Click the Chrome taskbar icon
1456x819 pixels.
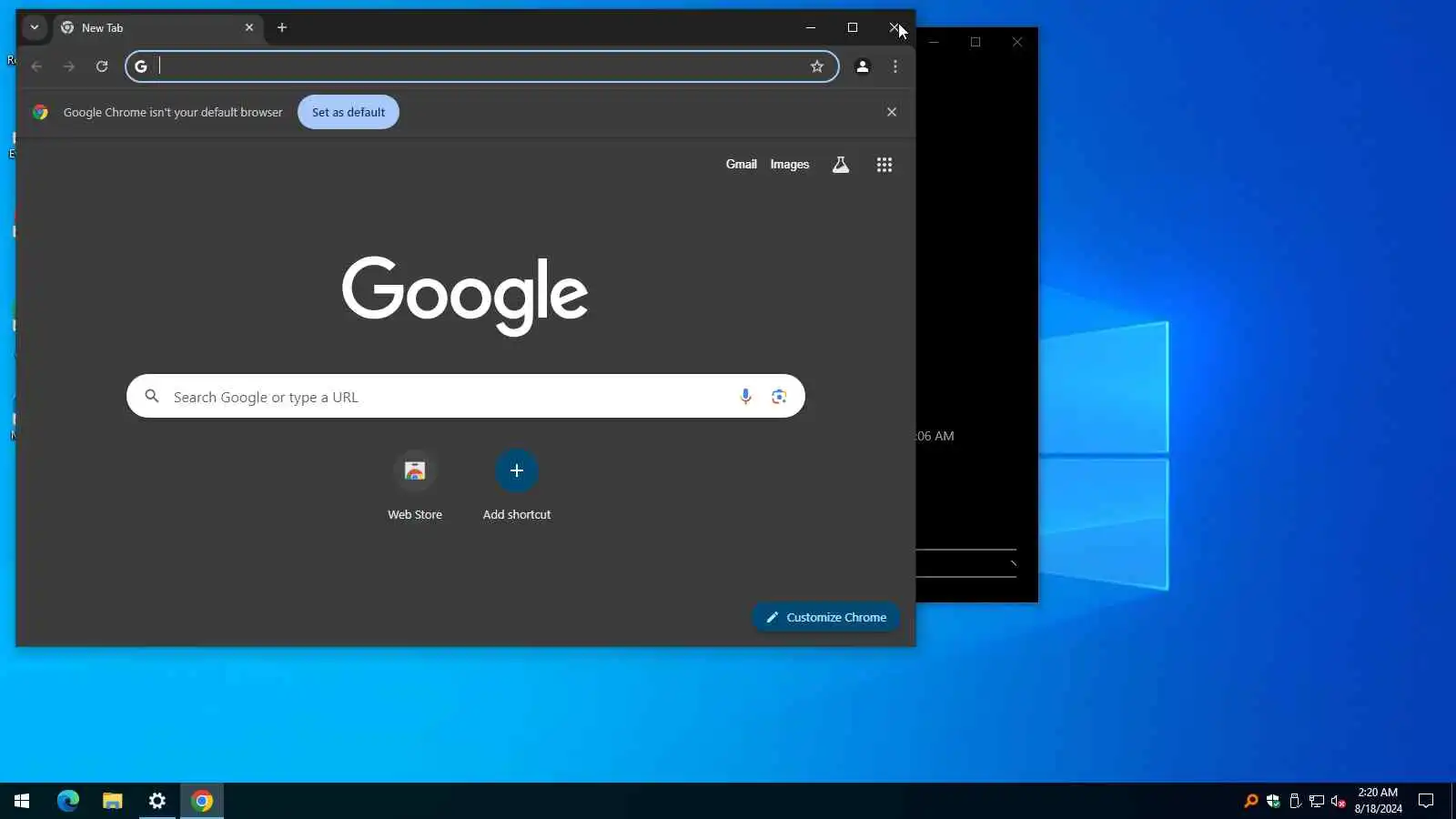click(x=202, y=801)
